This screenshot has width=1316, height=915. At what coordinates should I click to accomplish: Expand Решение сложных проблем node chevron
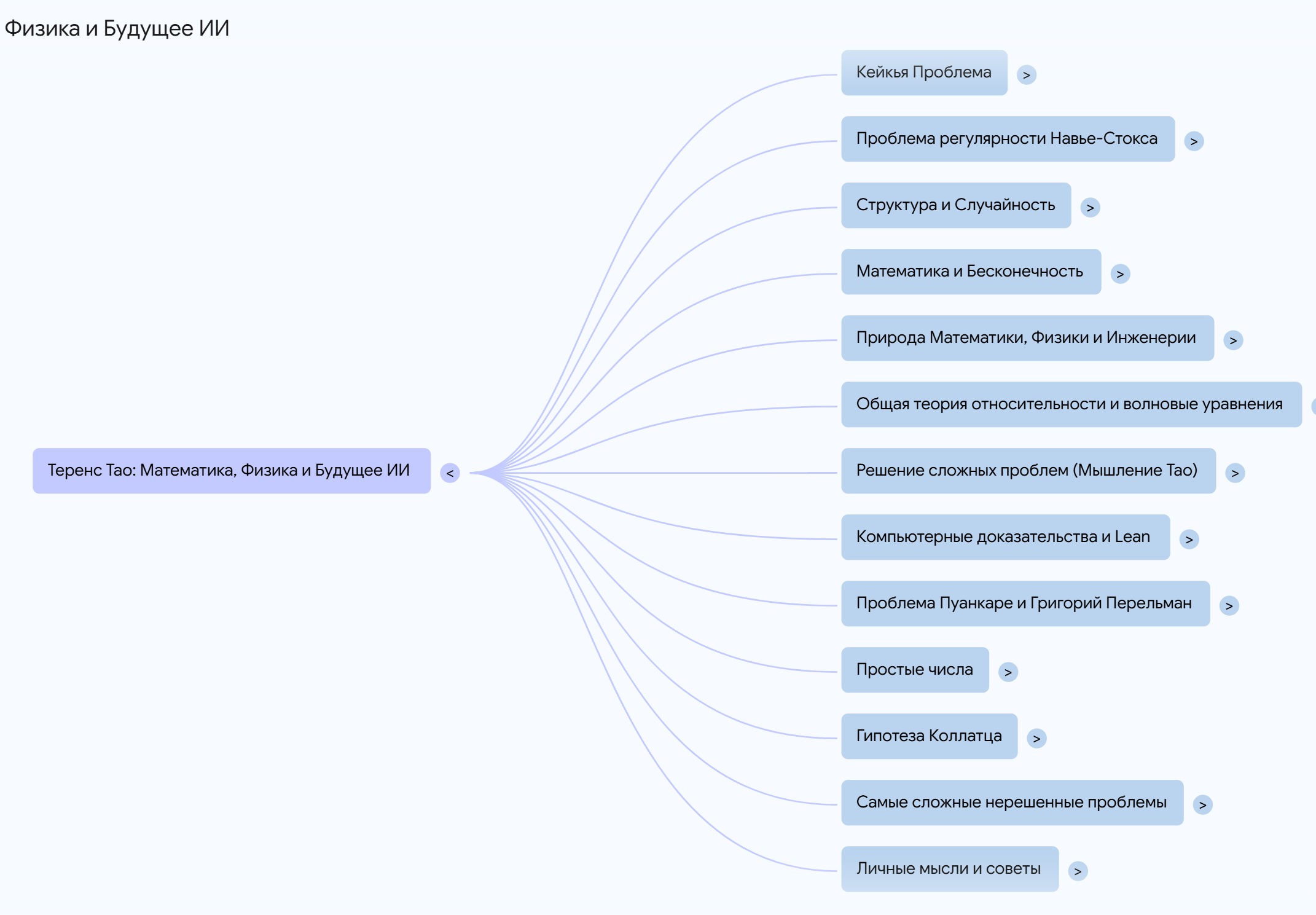[x=1234, y=473]
